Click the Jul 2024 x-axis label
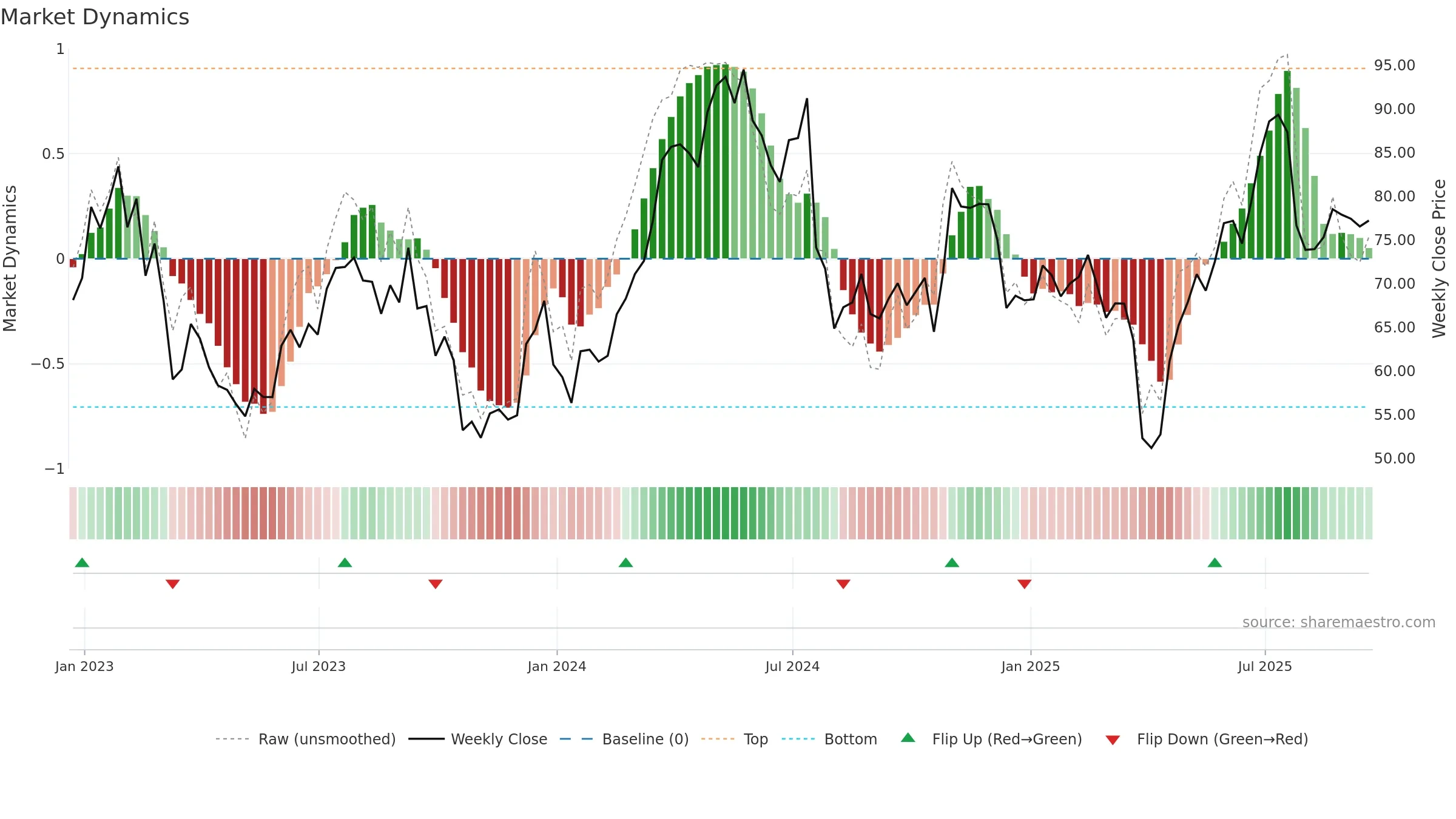 point(792,666)
